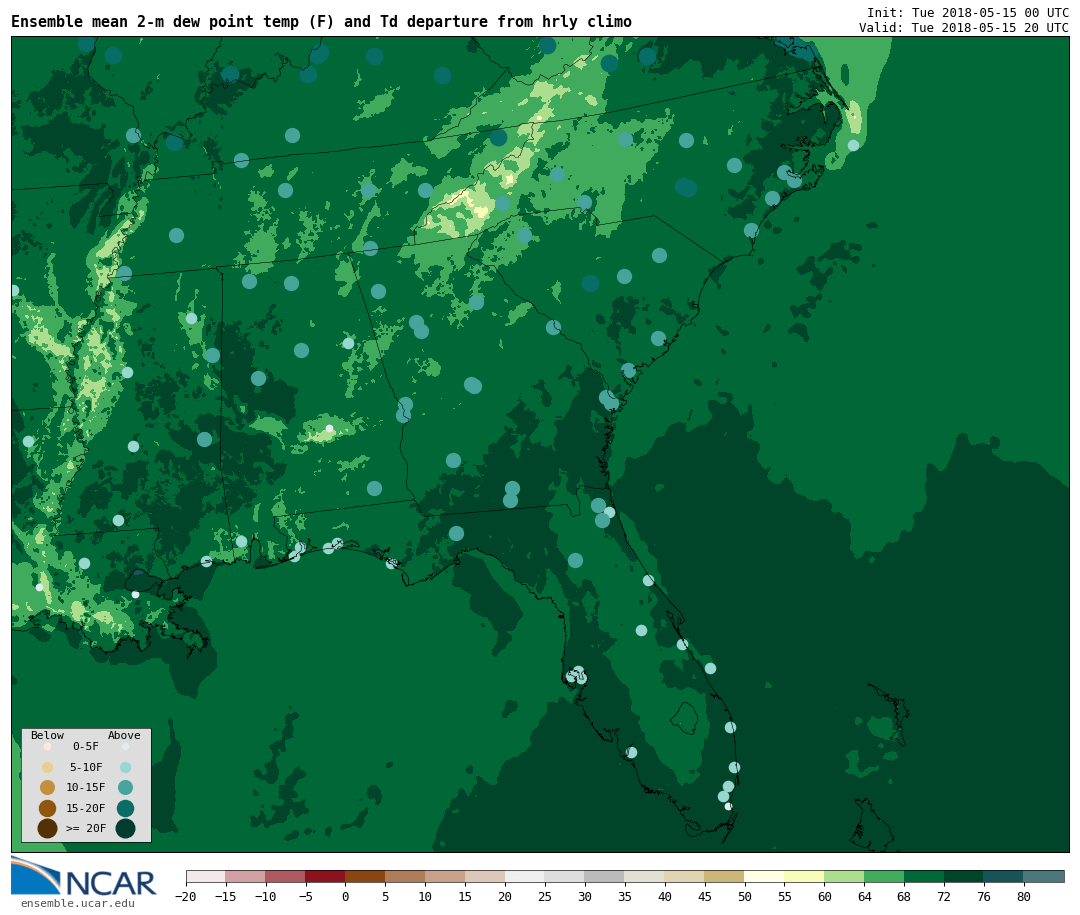The image size is (1080, 915).
Task: Click the 'Below' legend column header
Action: 48,735
